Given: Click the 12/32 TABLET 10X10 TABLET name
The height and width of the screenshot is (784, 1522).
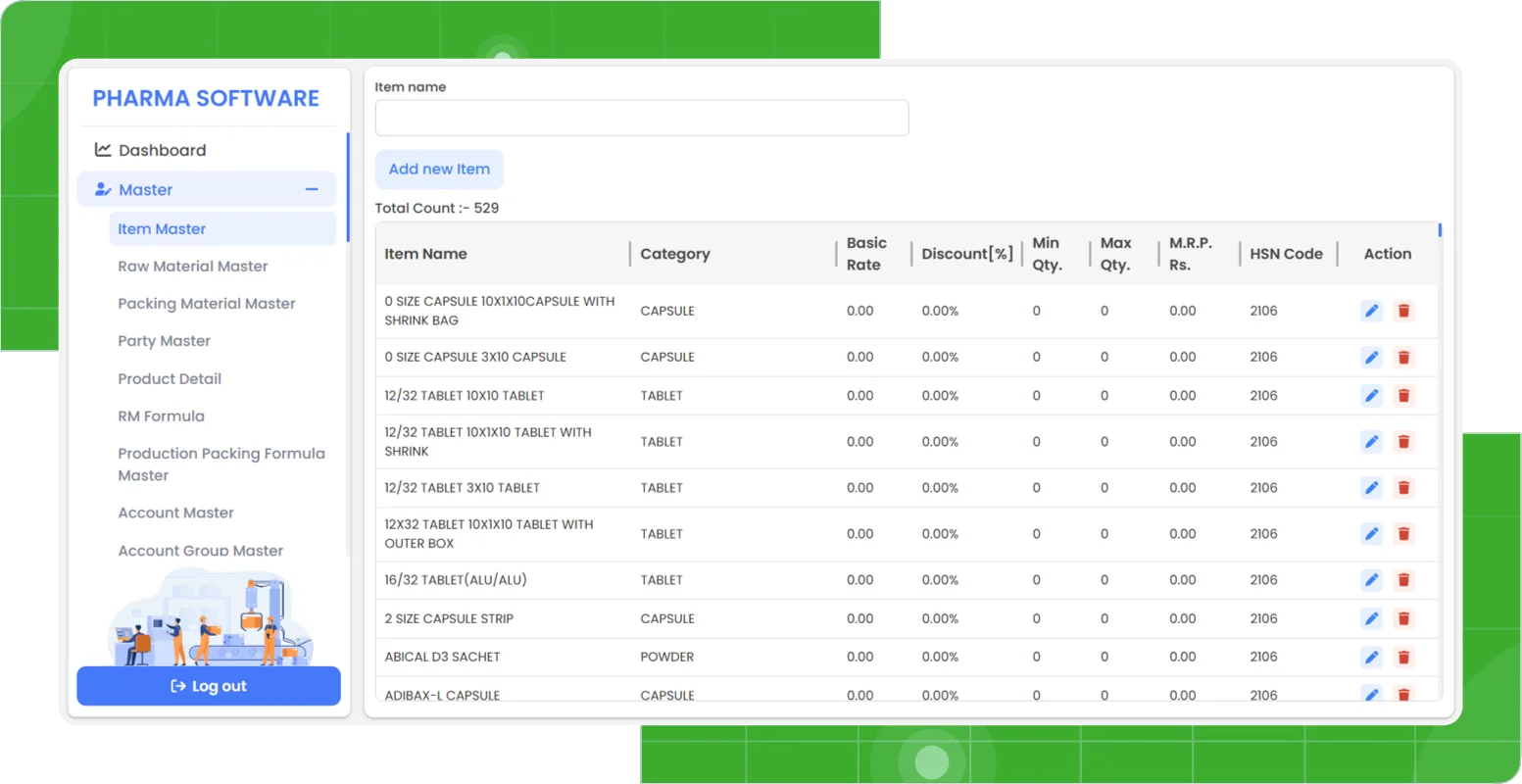Looking at the screenshot, I should (465, 396).
